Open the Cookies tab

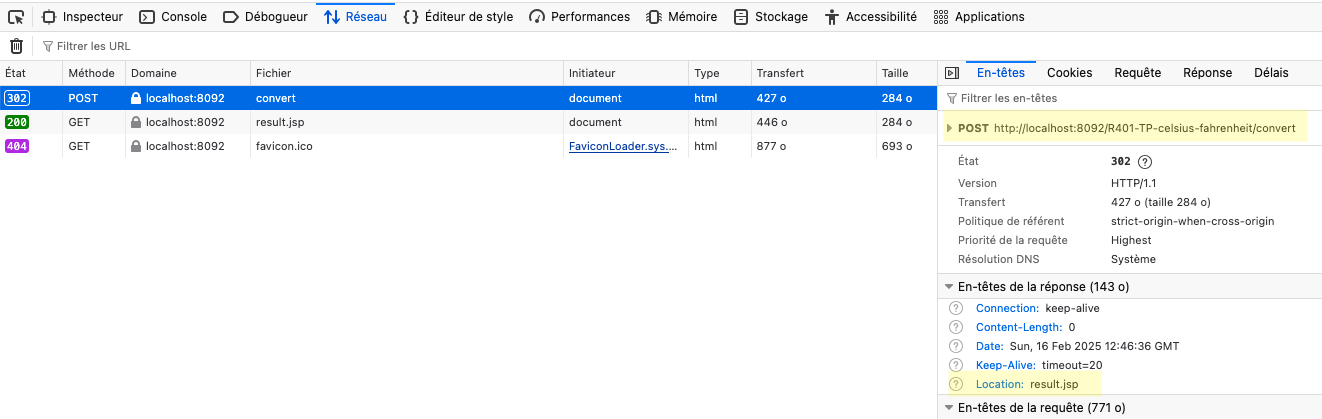[x=1069, y=73]
